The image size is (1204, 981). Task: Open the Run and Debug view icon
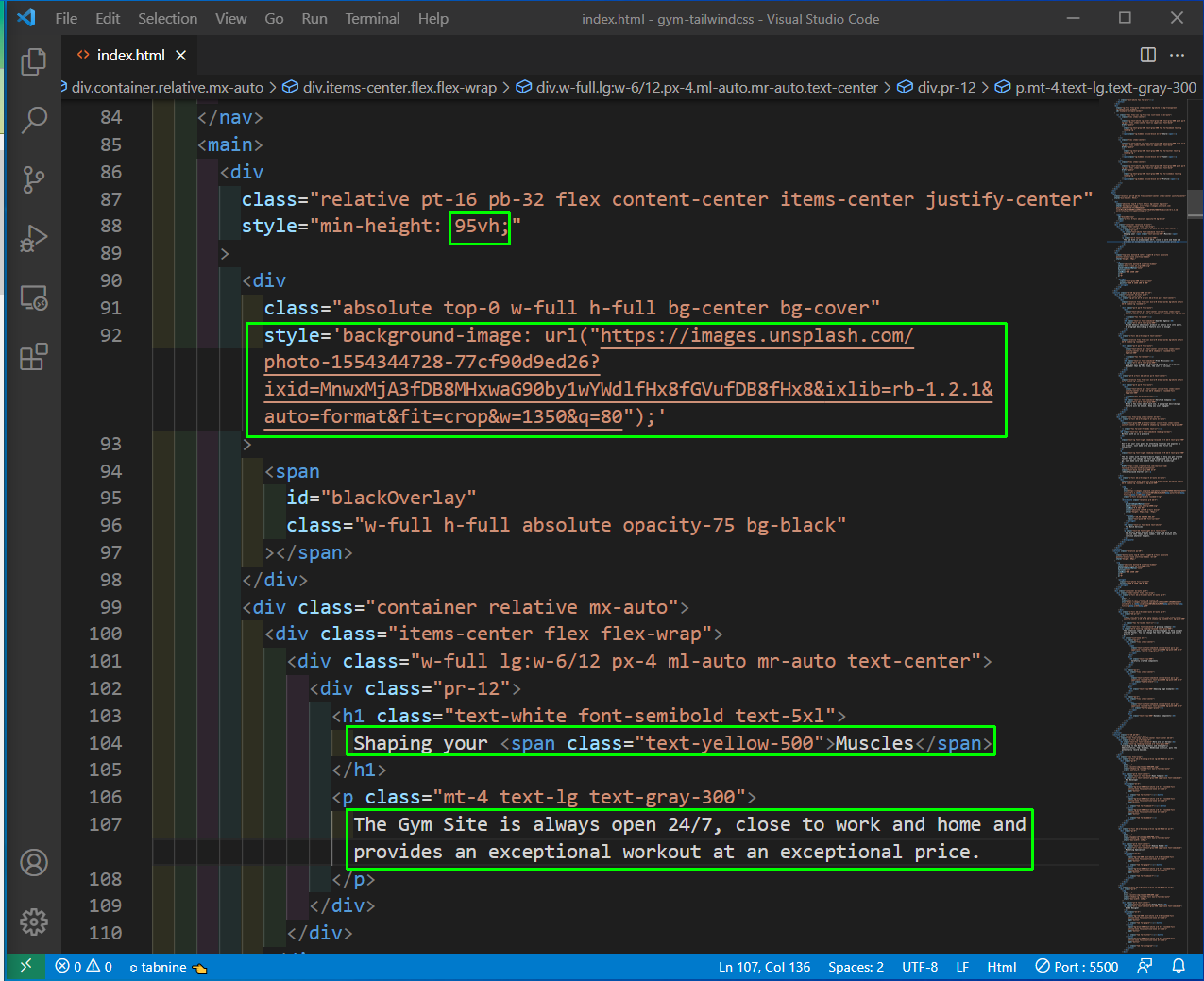34,239
